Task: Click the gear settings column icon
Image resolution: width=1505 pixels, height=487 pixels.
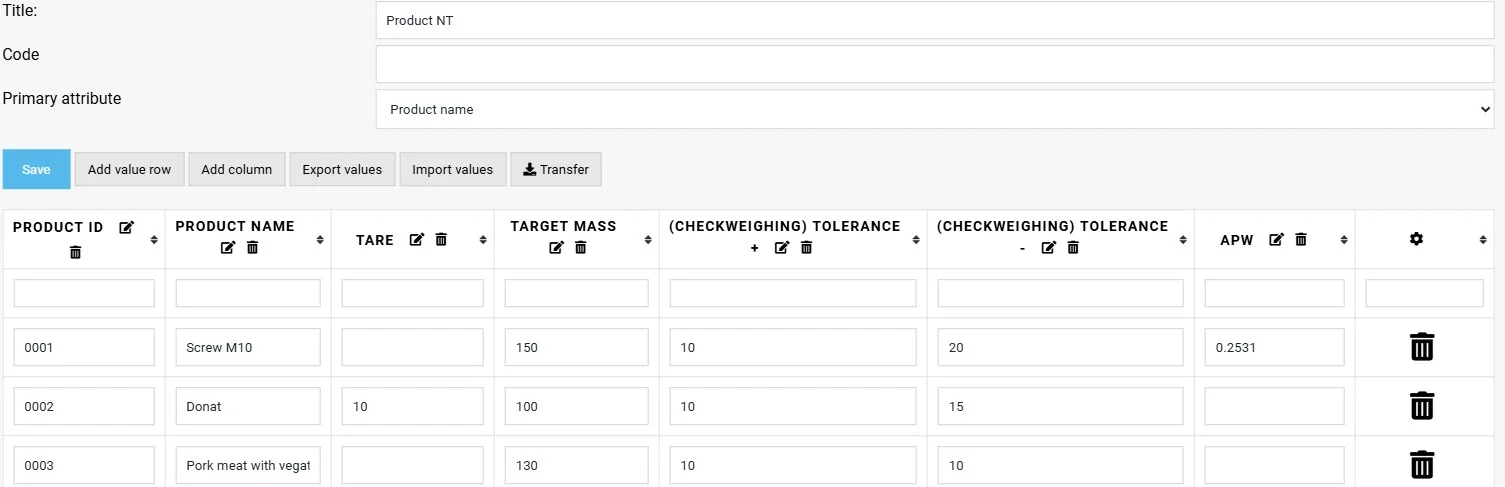Action: click(x=1416, y=240)
